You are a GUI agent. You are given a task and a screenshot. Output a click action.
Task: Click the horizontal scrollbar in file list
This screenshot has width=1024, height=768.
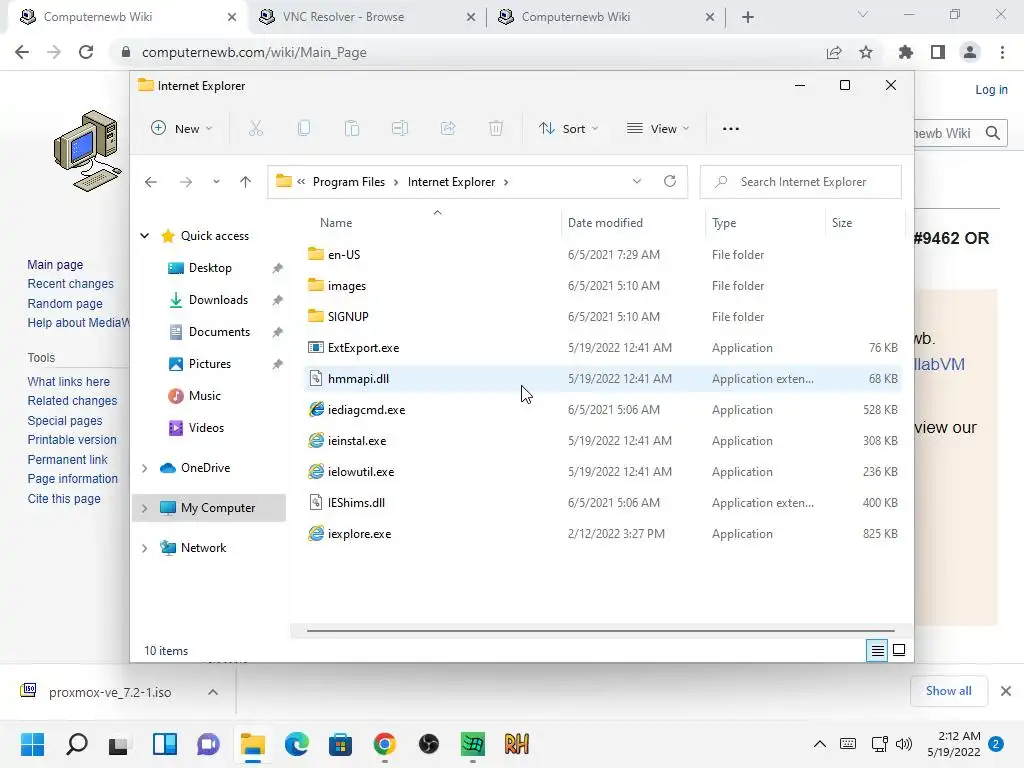coord(601,631)
